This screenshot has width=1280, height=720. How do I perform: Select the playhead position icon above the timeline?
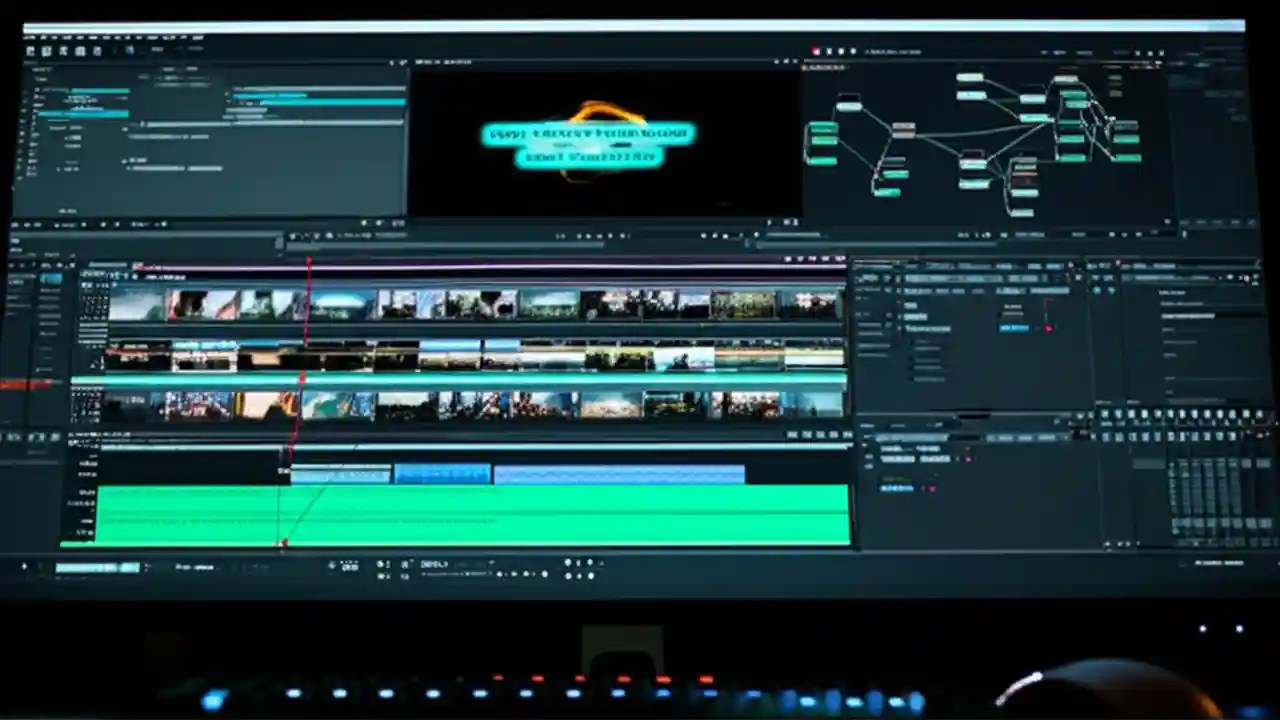(309, 259)
